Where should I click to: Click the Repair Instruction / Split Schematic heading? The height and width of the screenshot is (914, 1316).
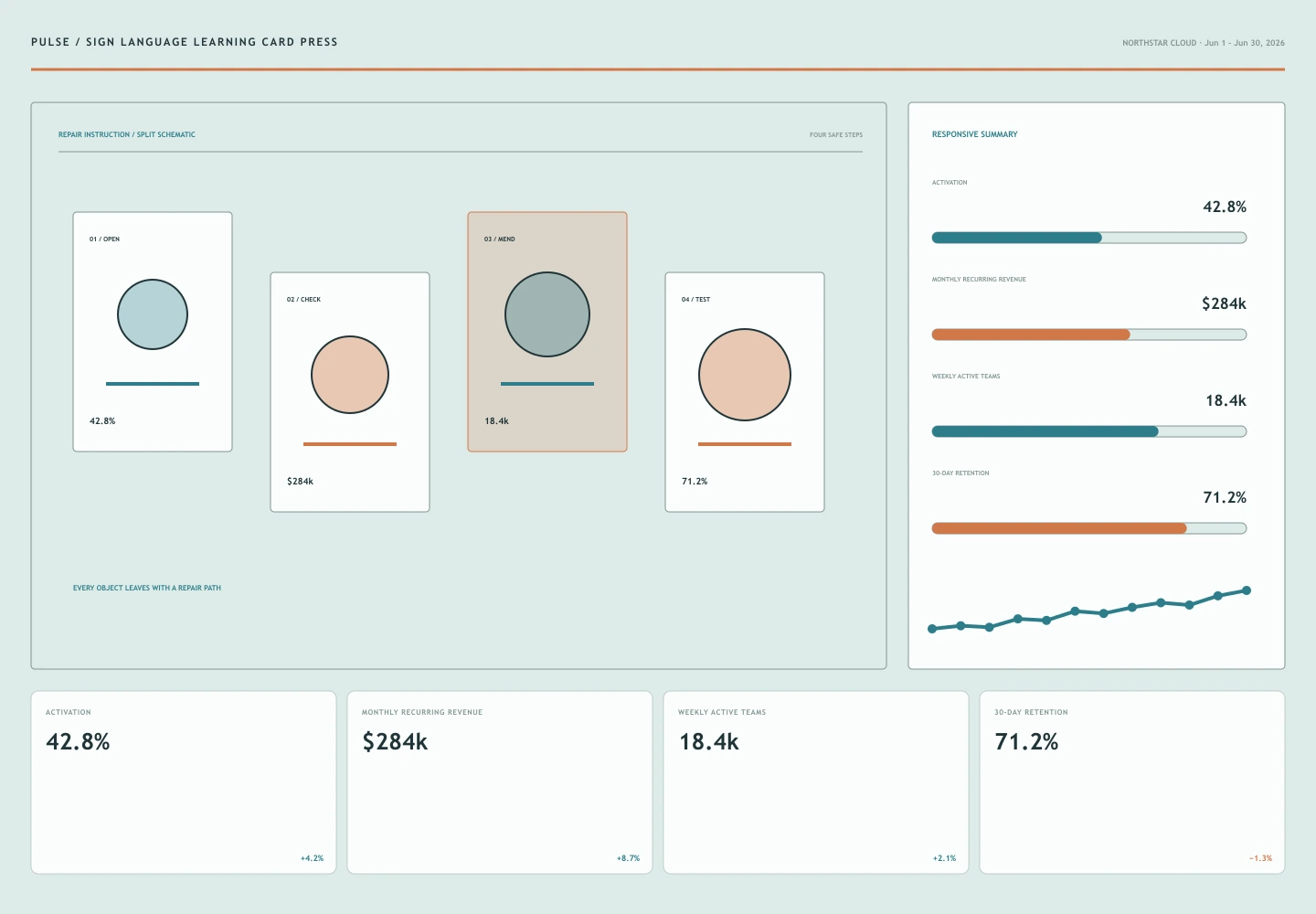pos(127,134)
